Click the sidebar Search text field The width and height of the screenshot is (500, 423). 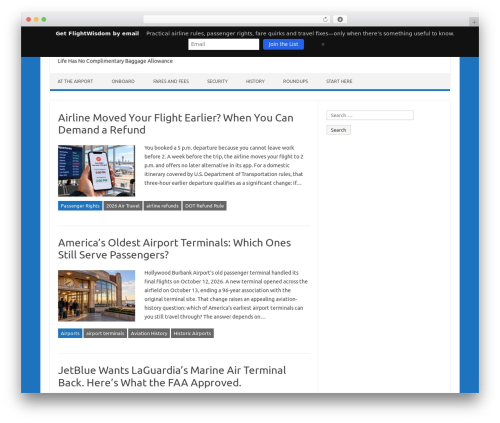tap(370, 115)
